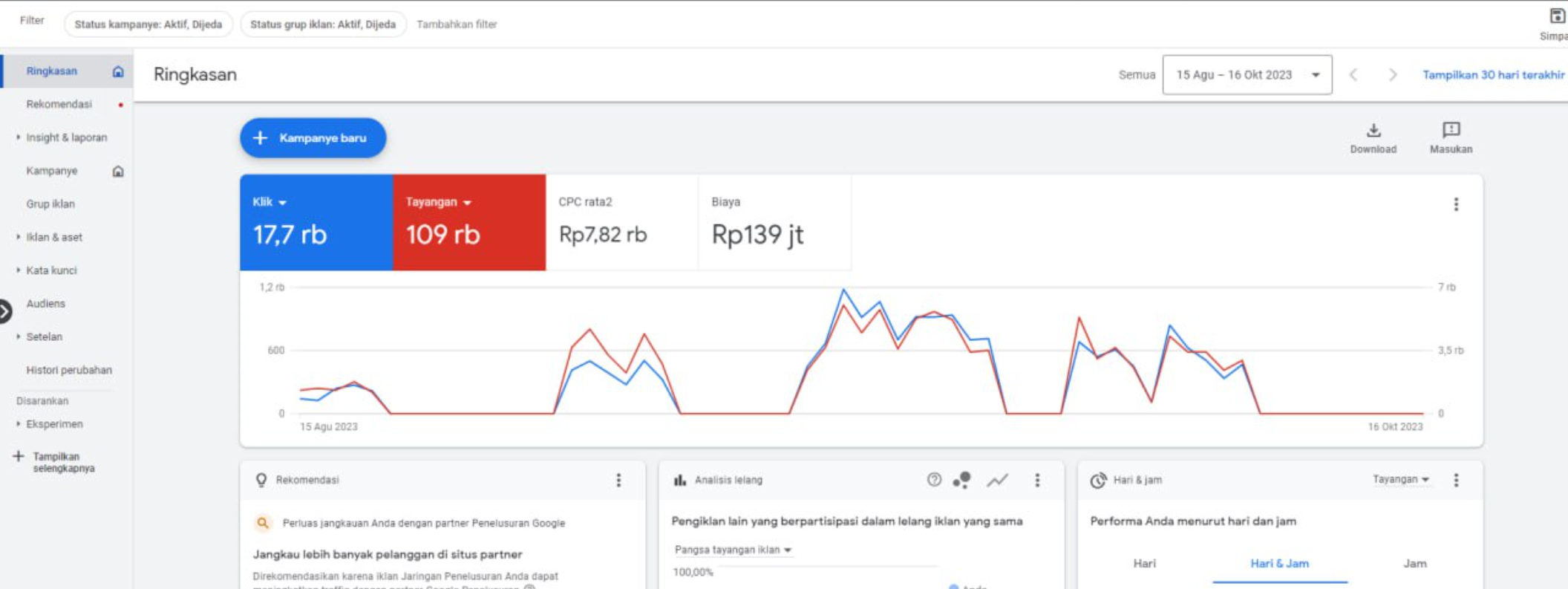Click the Simpan save icon
The image size is (1568, 589).
click(1557, 16)
